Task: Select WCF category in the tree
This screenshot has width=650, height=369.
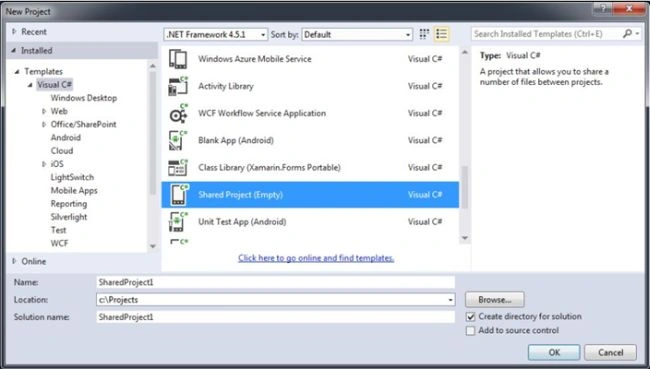Action: coord(59,243)
